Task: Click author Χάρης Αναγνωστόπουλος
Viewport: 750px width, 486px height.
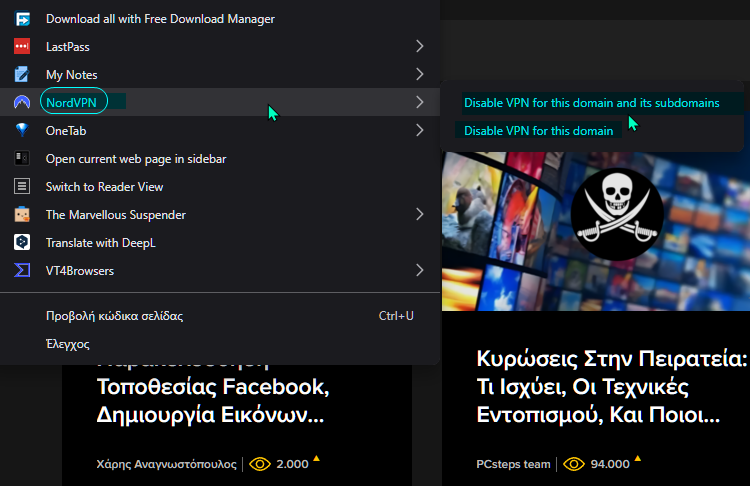Action: 166,464
